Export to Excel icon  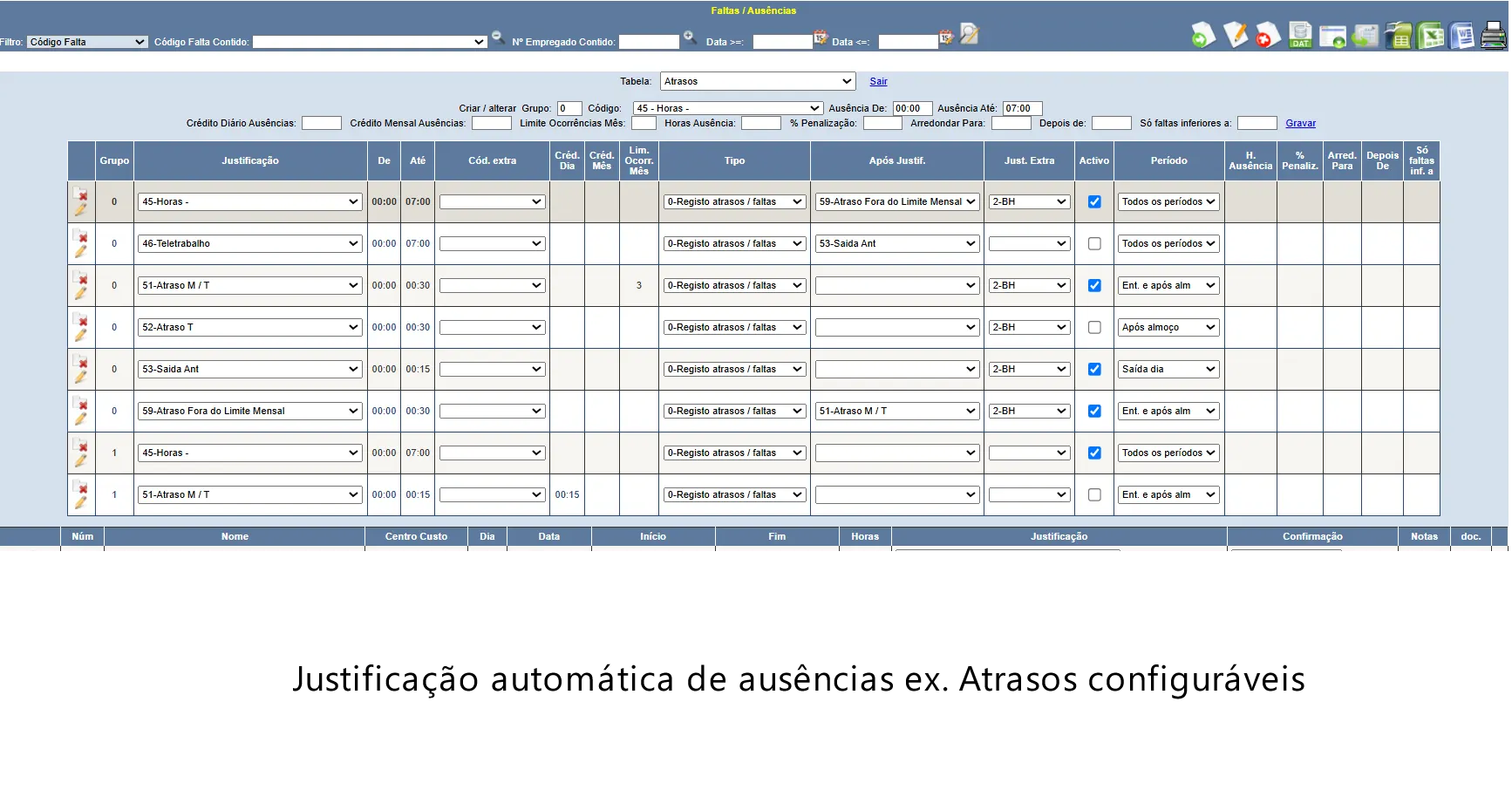[1430, 35]
